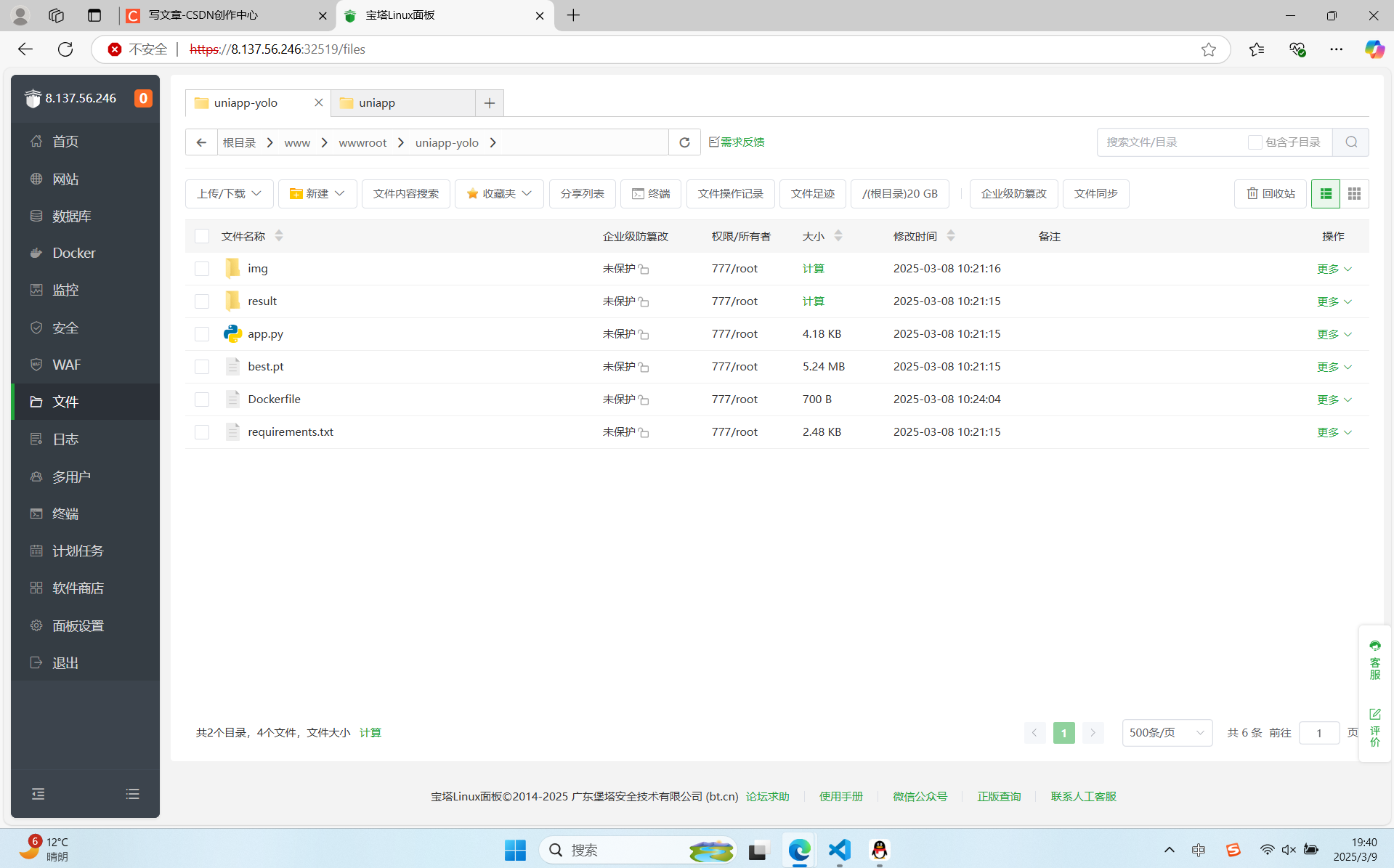The height and width of the screenshot is (868, 1394).
Task: Open the 客服 customer service widget
Action: 1375,660
